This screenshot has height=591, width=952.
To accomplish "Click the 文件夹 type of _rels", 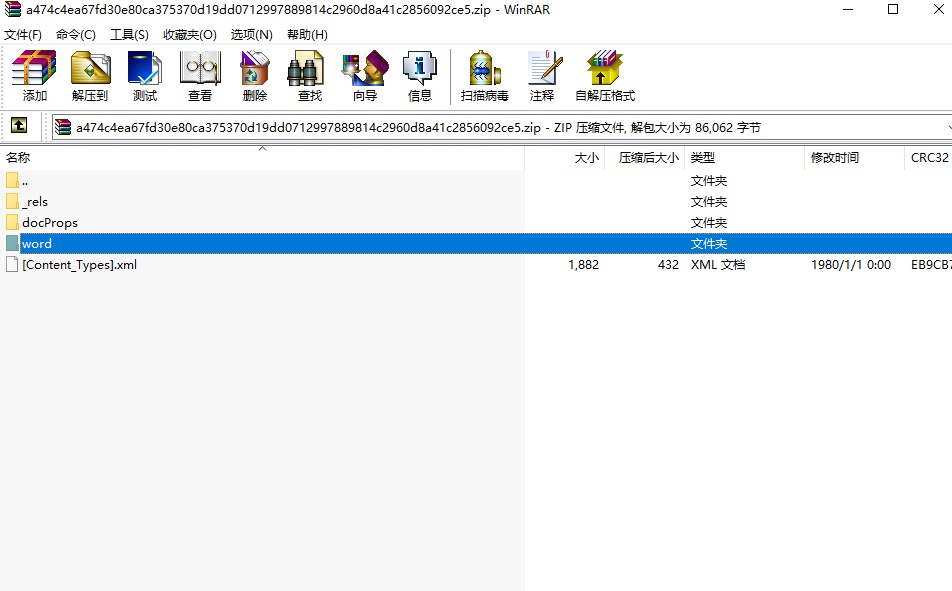I will (709, 202).
